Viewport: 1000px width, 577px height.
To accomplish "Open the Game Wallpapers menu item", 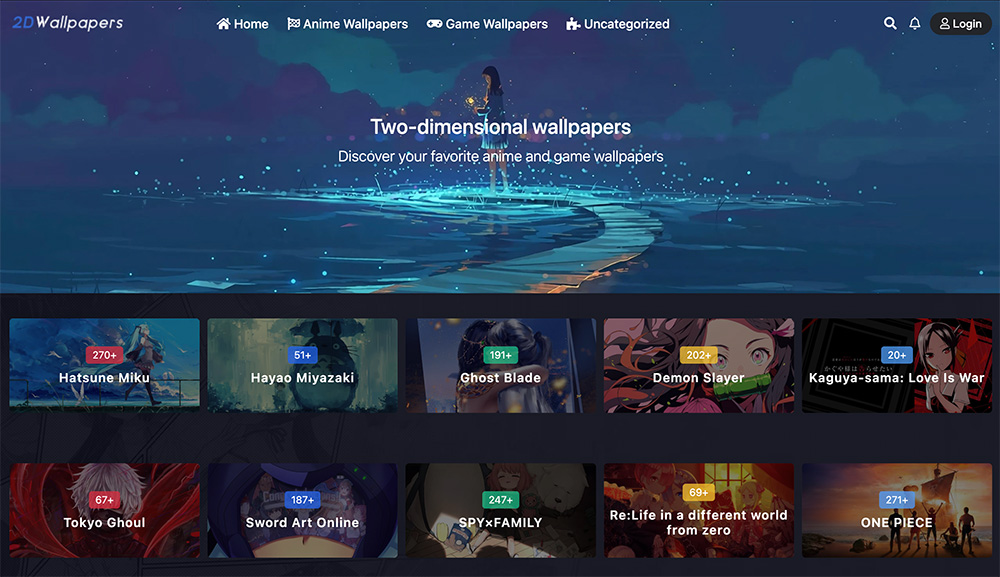I will [487, 24].
